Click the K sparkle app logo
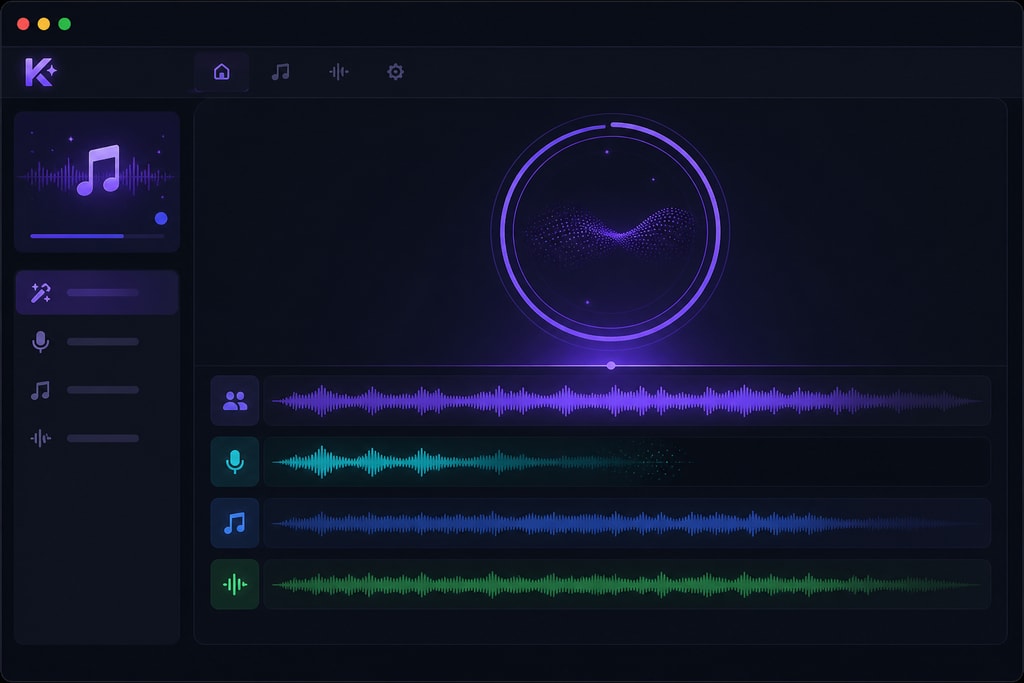 click(x=40, y=72)
